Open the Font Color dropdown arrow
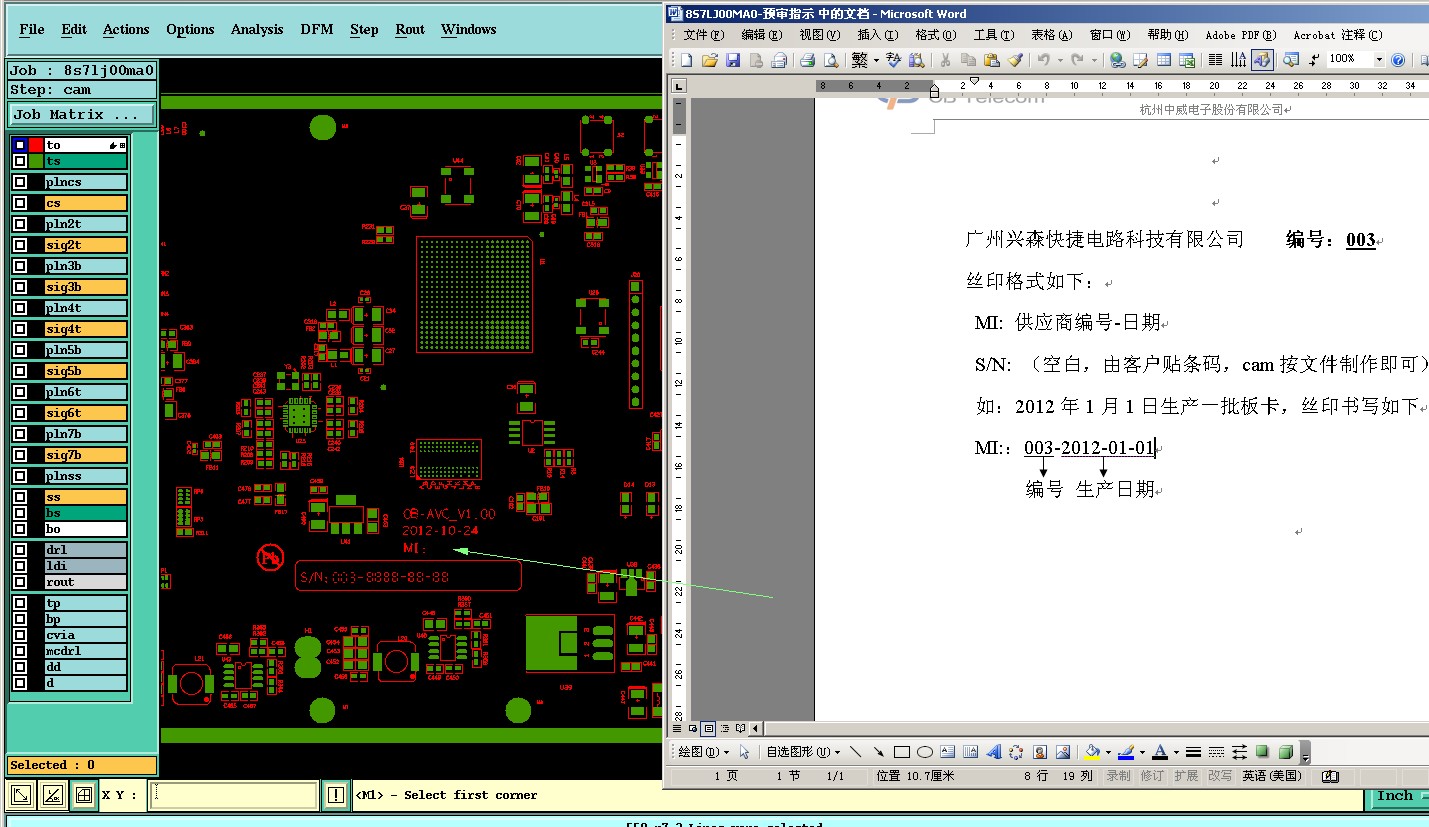Image resolution: width=1429 pixels, height=827 pixels. (x=1176, y=752)
